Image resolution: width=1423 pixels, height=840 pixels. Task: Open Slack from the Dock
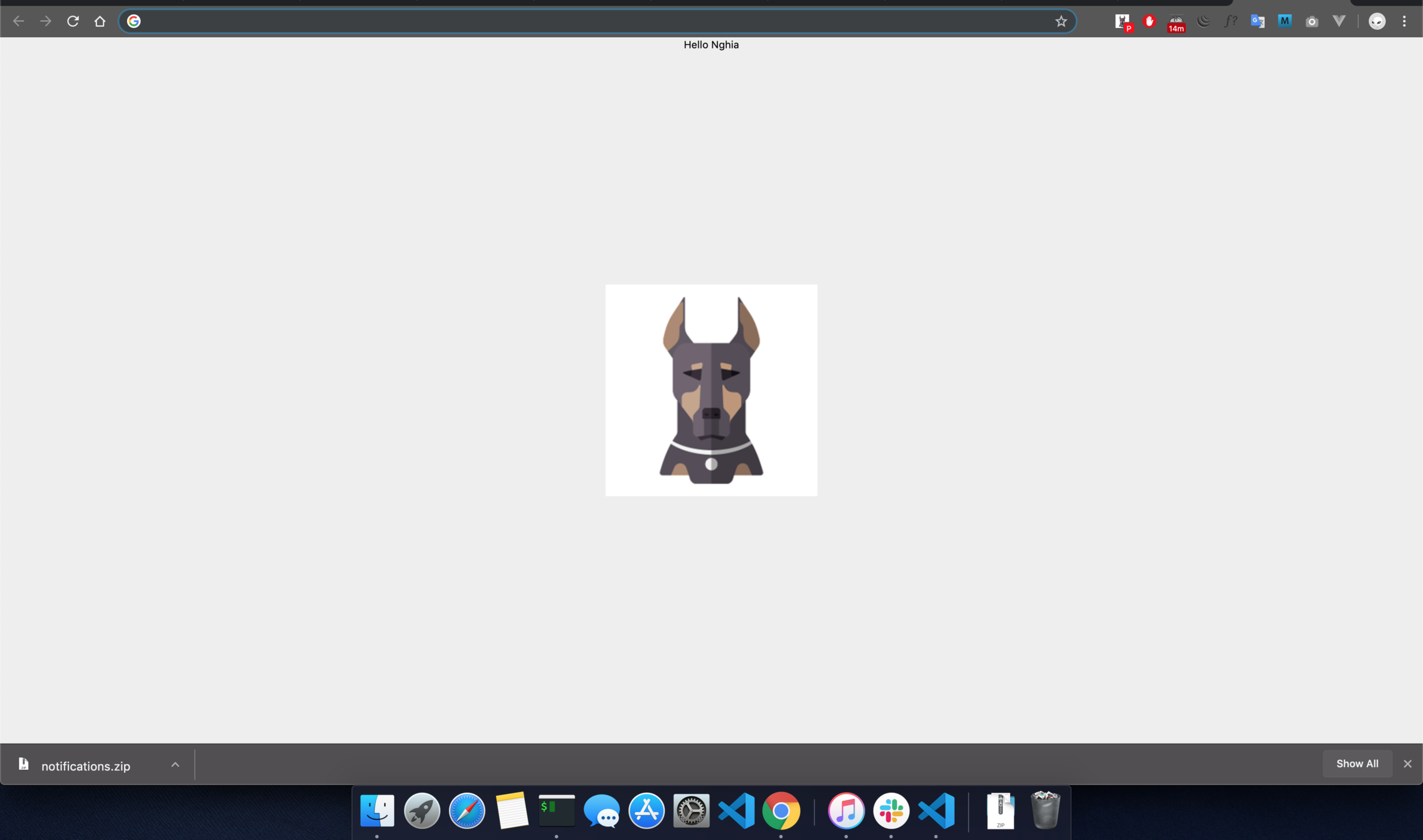coord(891,811)
